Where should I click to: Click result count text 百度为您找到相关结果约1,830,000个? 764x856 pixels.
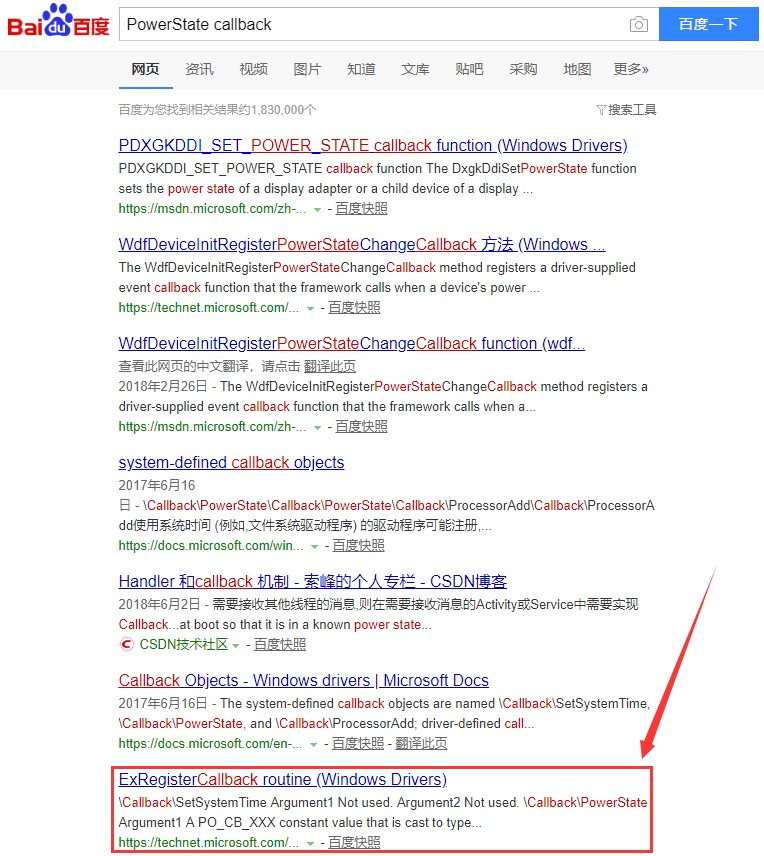[x=217, y=110]
